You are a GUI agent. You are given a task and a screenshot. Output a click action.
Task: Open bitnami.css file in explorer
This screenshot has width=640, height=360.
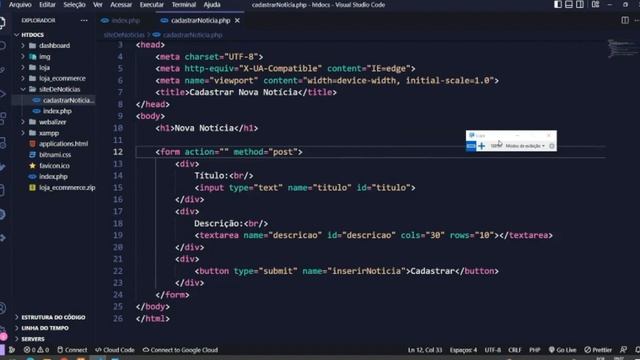coord(55,155)
